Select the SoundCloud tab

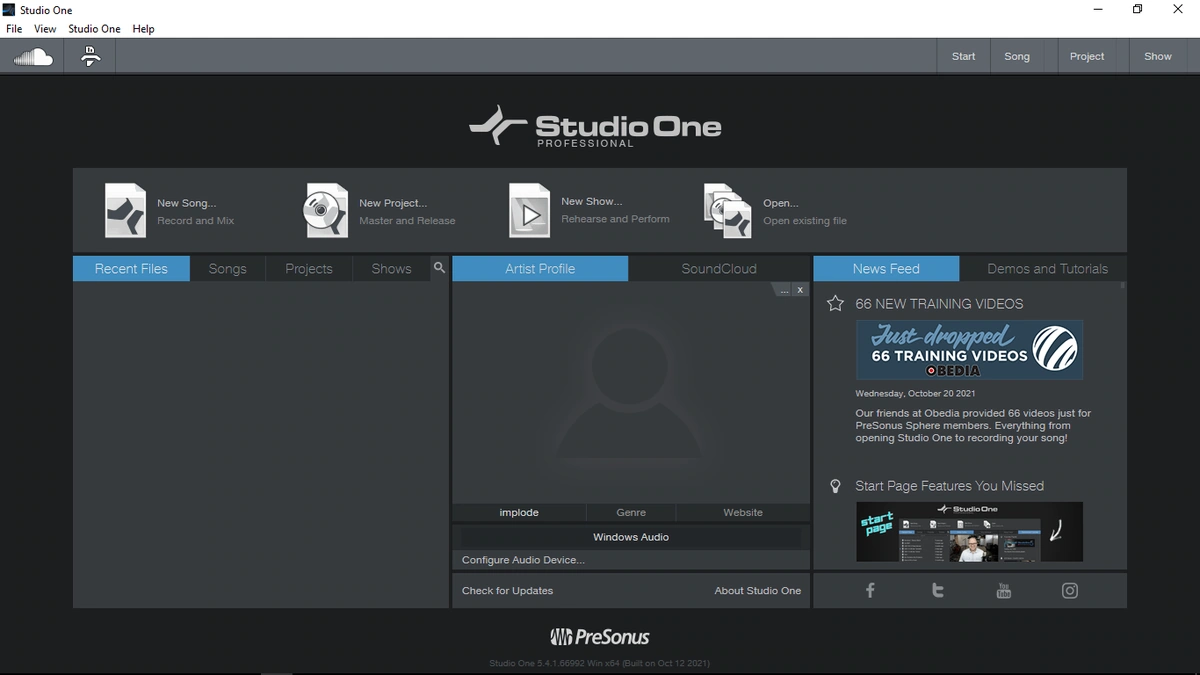pyautogui.click(x=719, y=268)
